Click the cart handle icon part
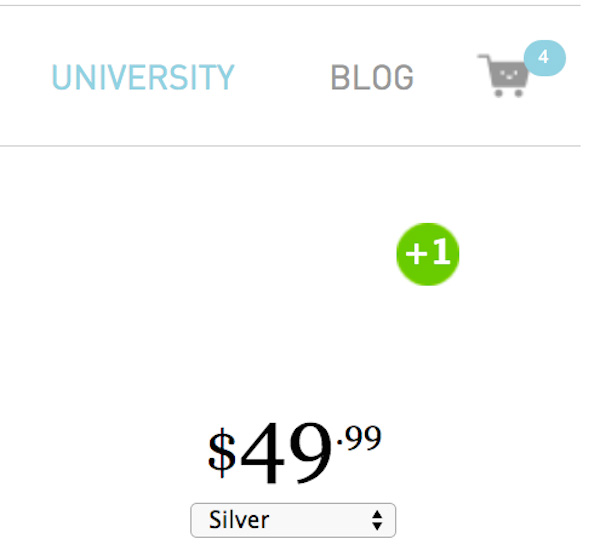Screen dimensions: 600x547 (484, 59)
